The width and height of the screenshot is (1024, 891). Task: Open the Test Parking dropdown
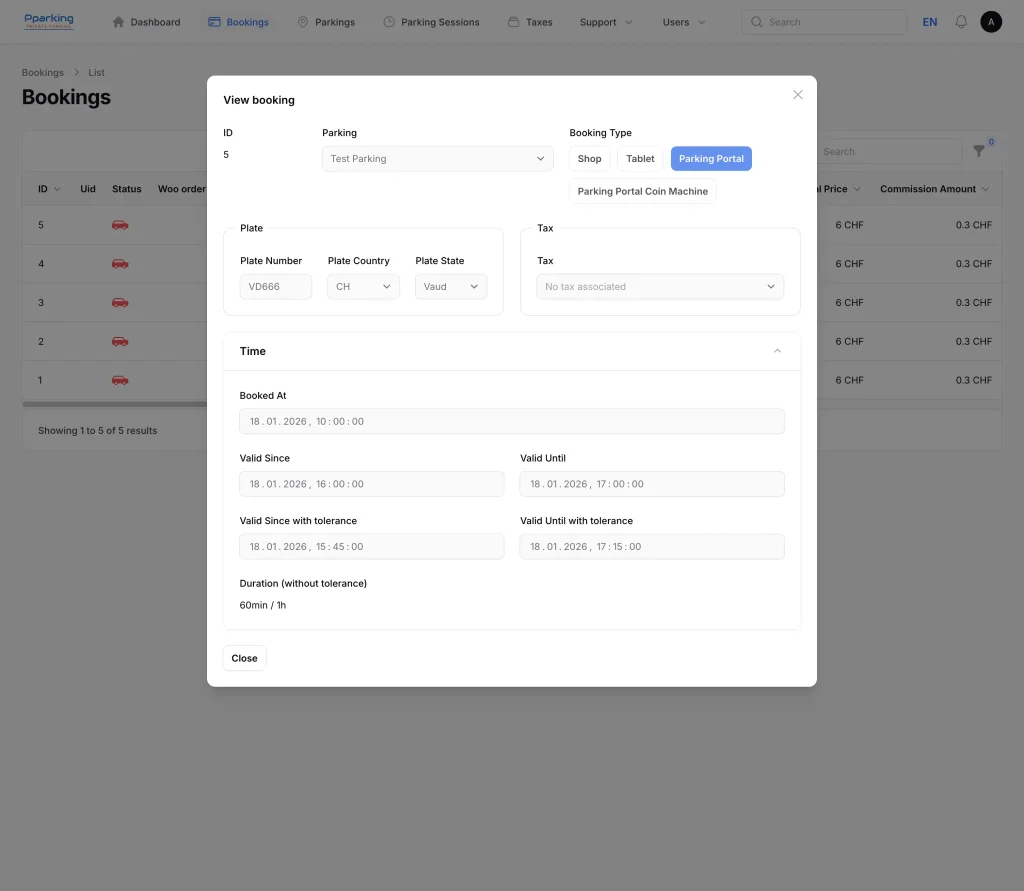437,159
